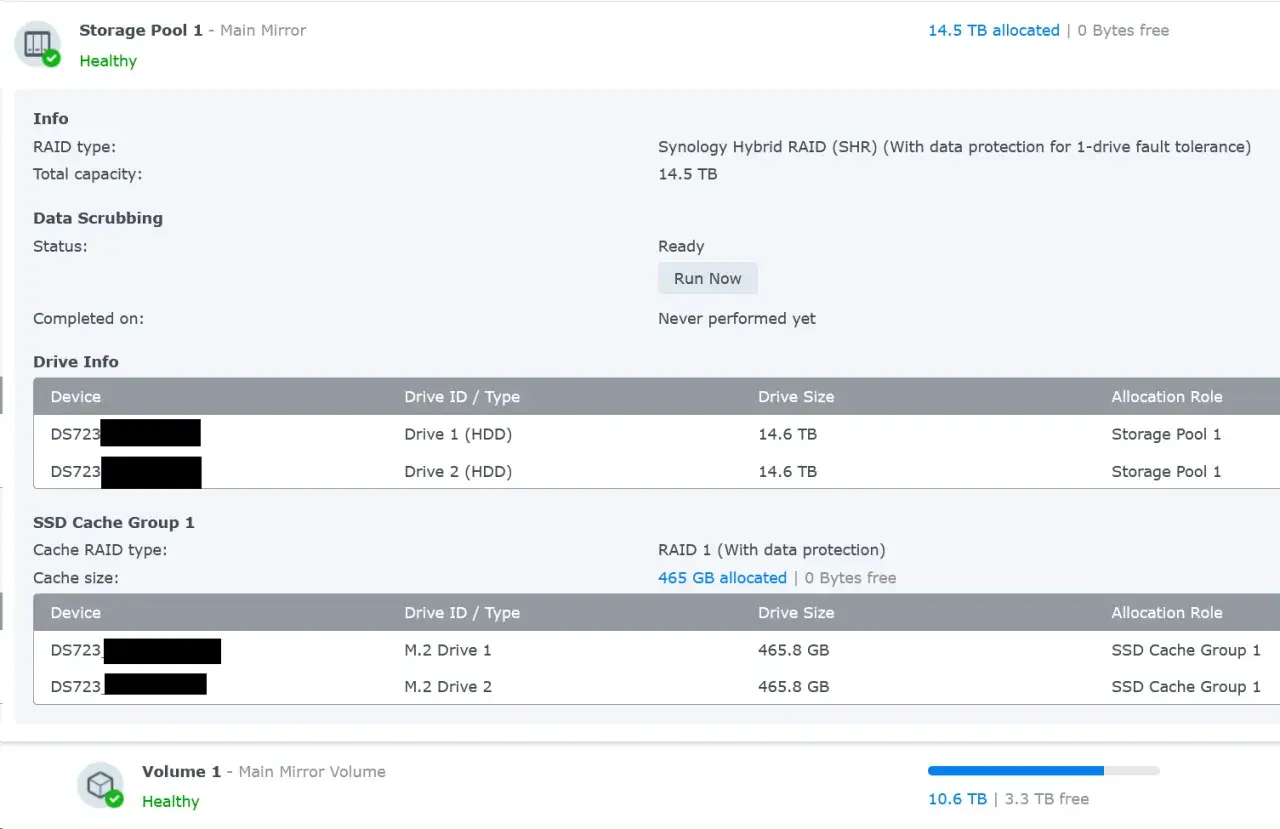Click the 465.8 GB size of M.2 Drive 2
This screenshot has width=1280, height=829.
(x=793, y=686)
